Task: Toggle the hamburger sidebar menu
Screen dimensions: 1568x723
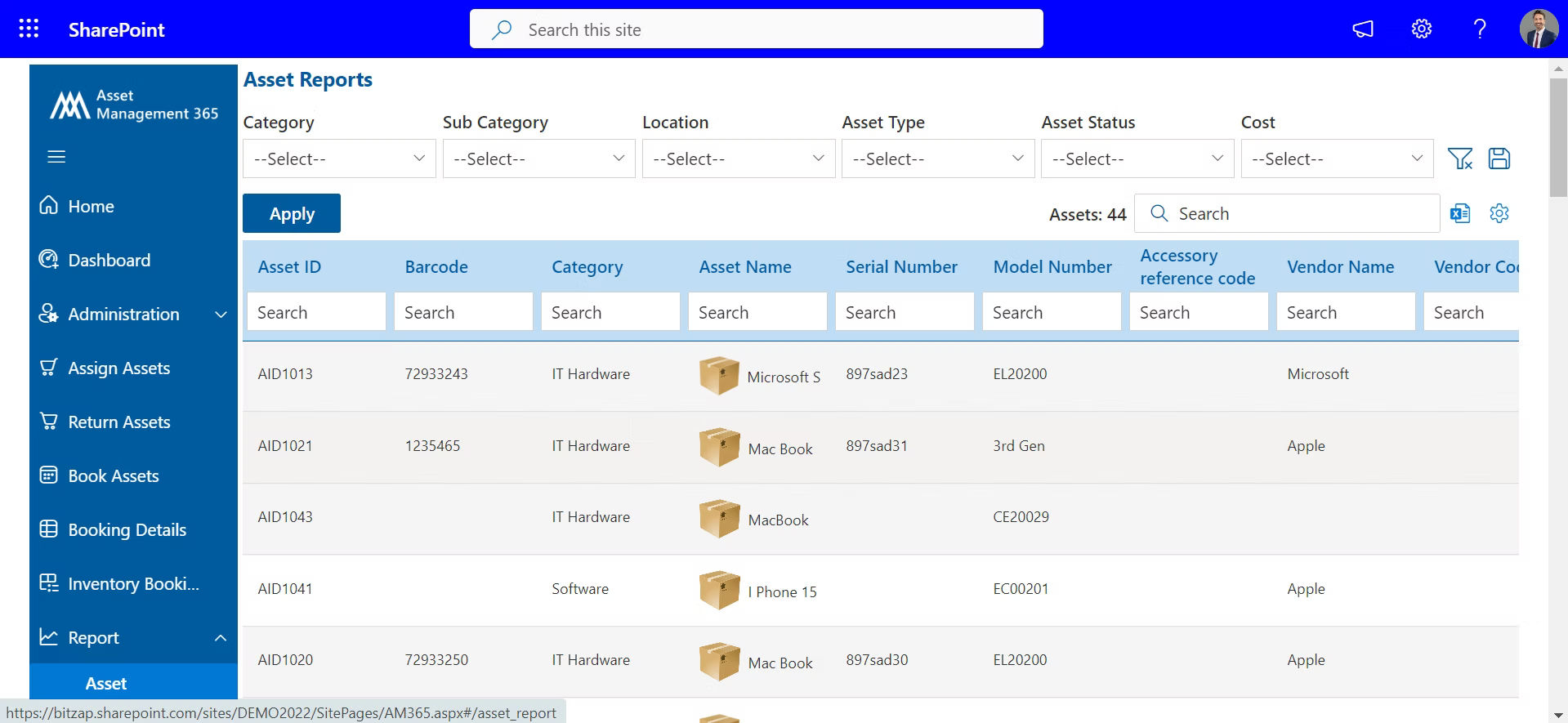Action: (56, 157)
